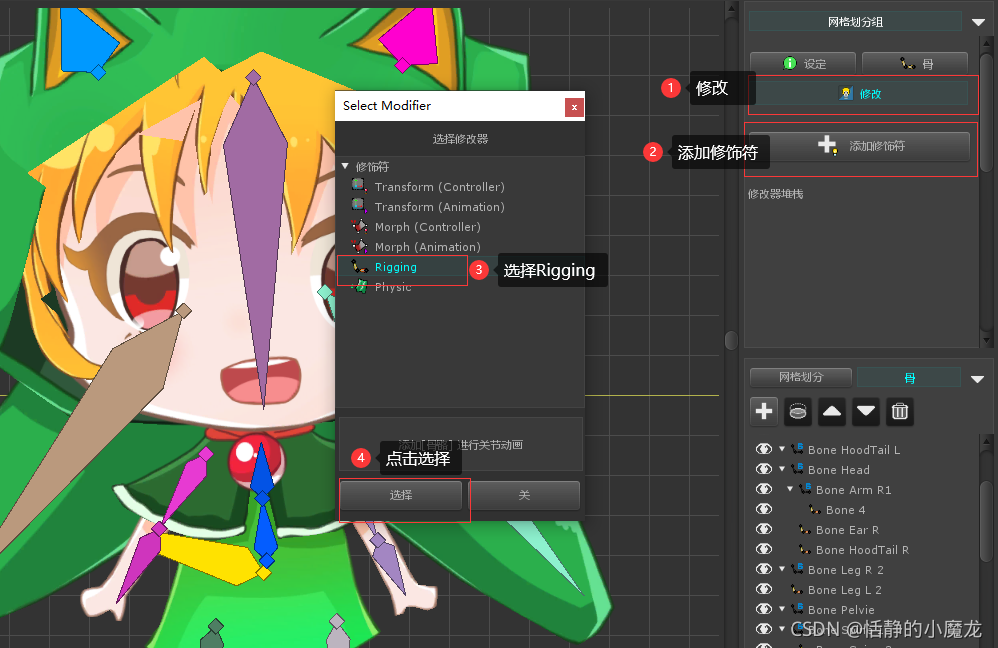The width and height of the screenshot is (998, 648).
Task: Choose Morph (Controller) modifier
Action: tap(428, 227)
